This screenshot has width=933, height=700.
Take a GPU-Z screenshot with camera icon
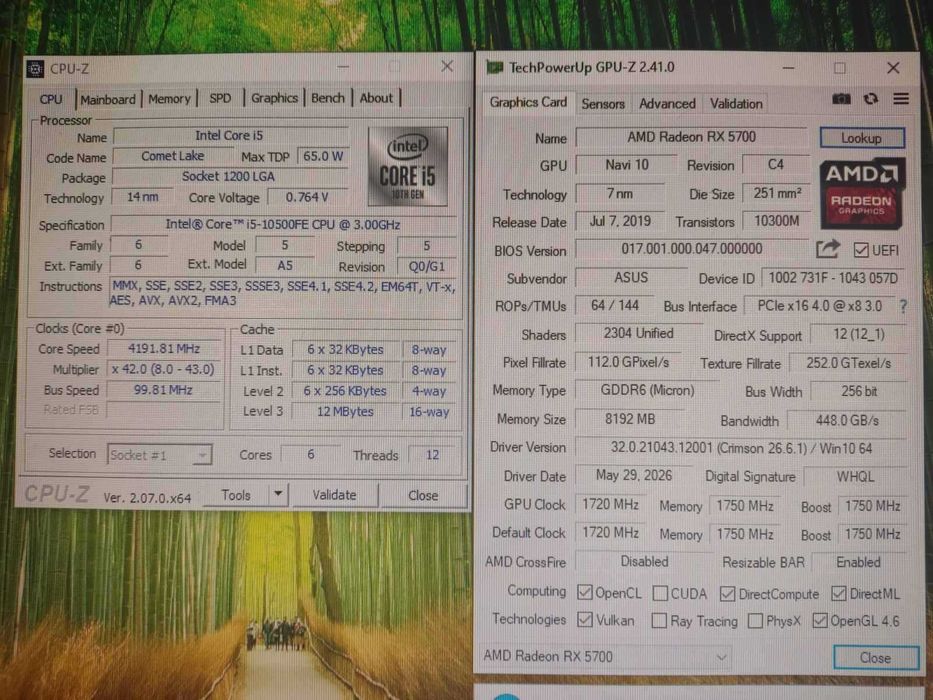coord(841,99)
